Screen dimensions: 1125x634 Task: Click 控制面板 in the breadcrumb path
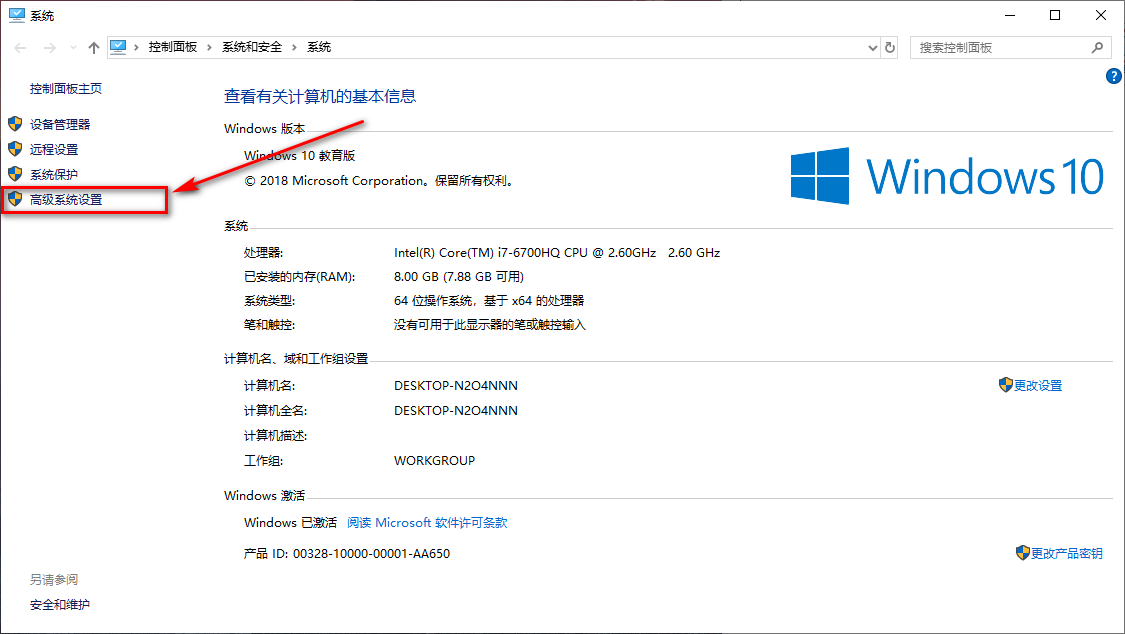click(173, 47)
